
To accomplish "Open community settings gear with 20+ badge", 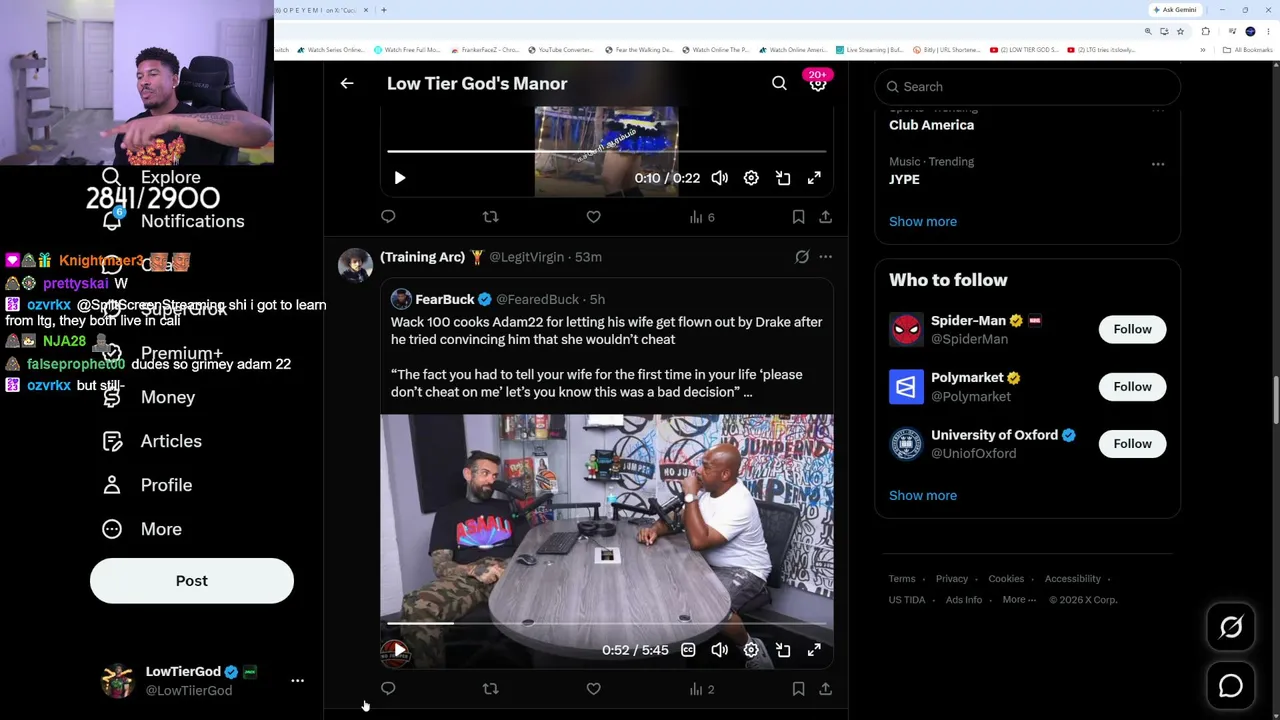I will pos(818,84).
